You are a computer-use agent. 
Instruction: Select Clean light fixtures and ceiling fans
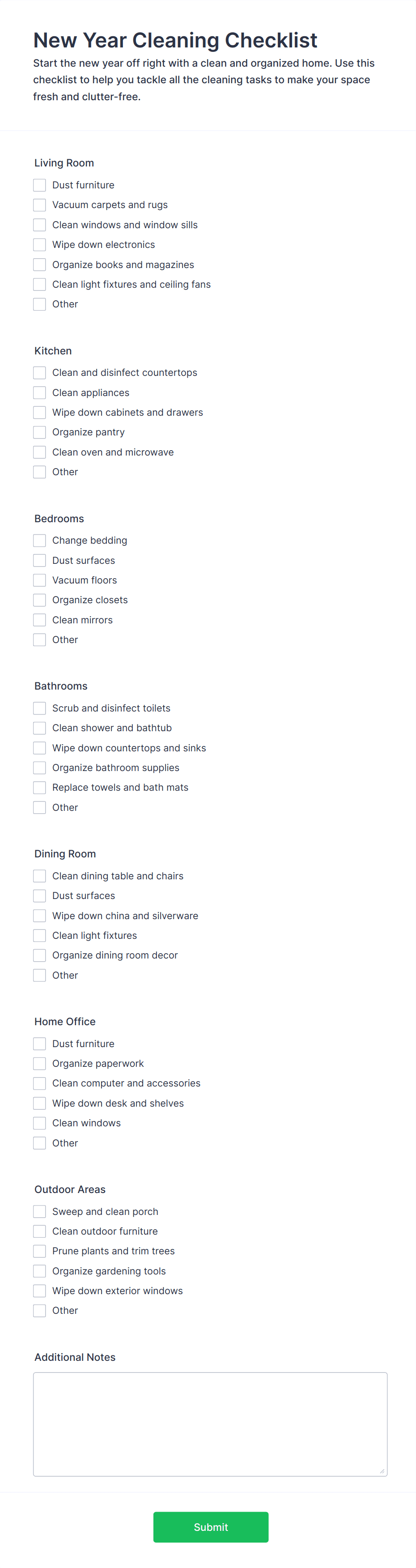(39, 284)
